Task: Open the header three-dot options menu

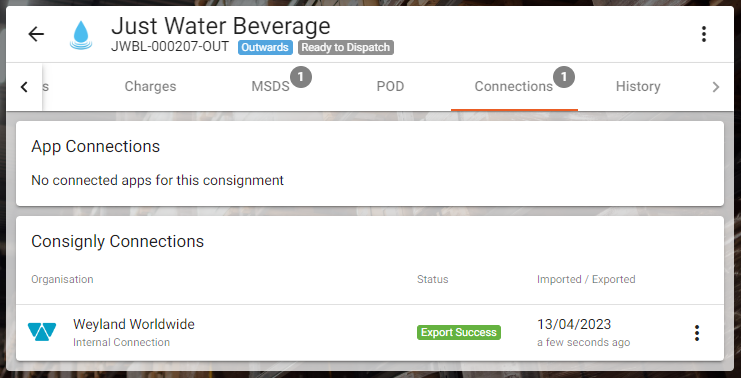Action: 704,34
